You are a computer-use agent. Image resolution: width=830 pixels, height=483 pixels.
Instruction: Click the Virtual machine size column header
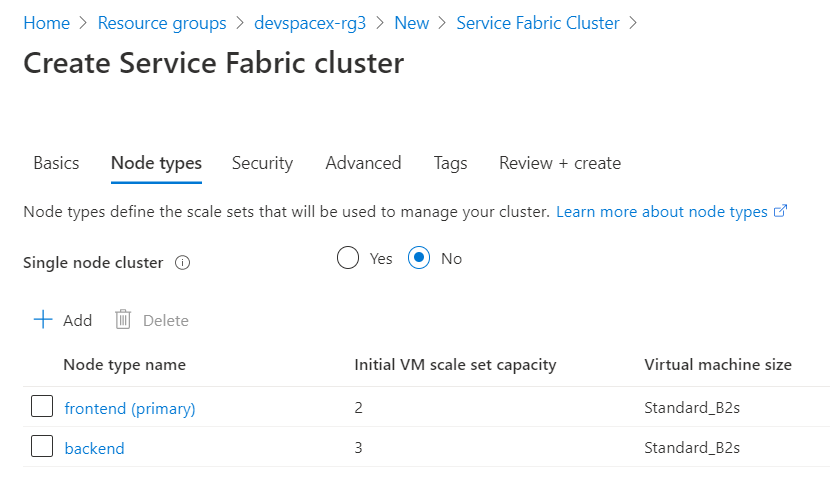718,364
